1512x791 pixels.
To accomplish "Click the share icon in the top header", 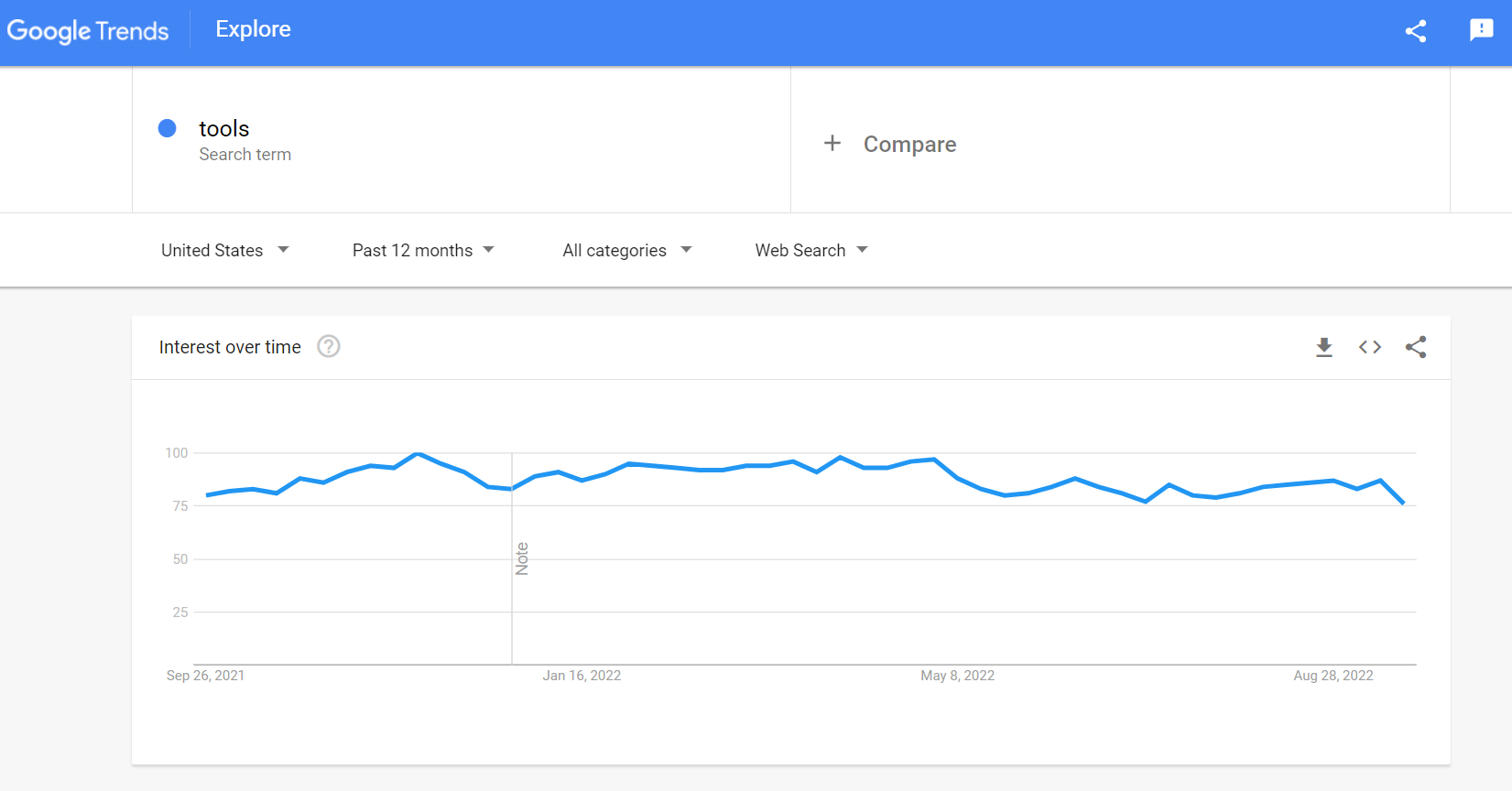I will click(1416, 31).
